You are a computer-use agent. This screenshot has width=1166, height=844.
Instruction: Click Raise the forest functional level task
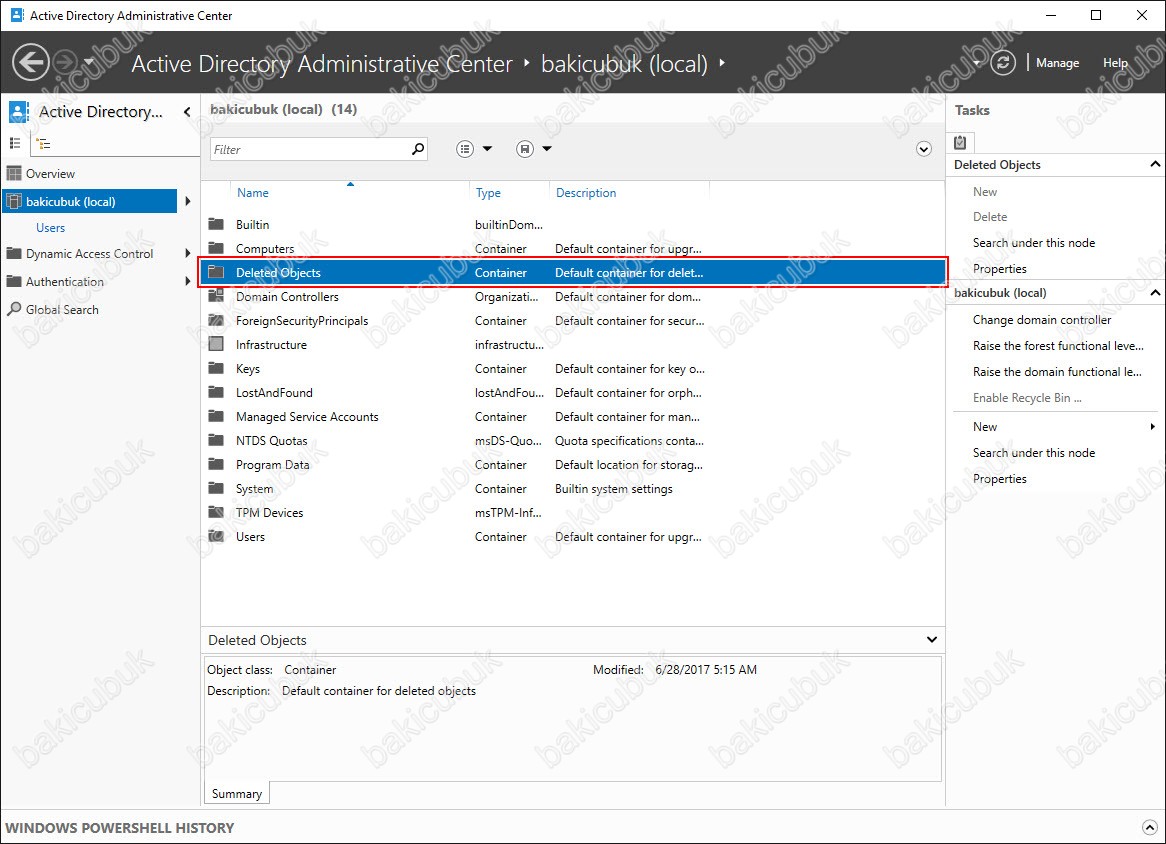pos(1058,346)
